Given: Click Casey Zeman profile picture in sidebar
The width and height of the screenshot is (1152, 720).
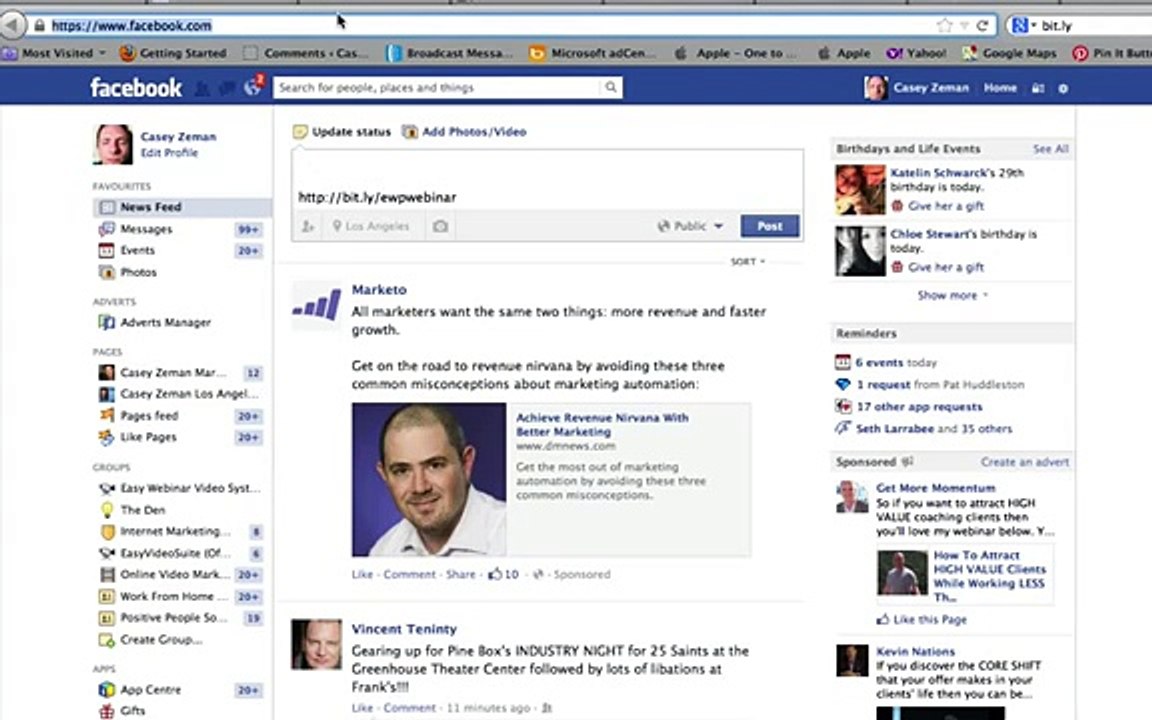Looking at the screenshot, I should (x=113, y=144).
